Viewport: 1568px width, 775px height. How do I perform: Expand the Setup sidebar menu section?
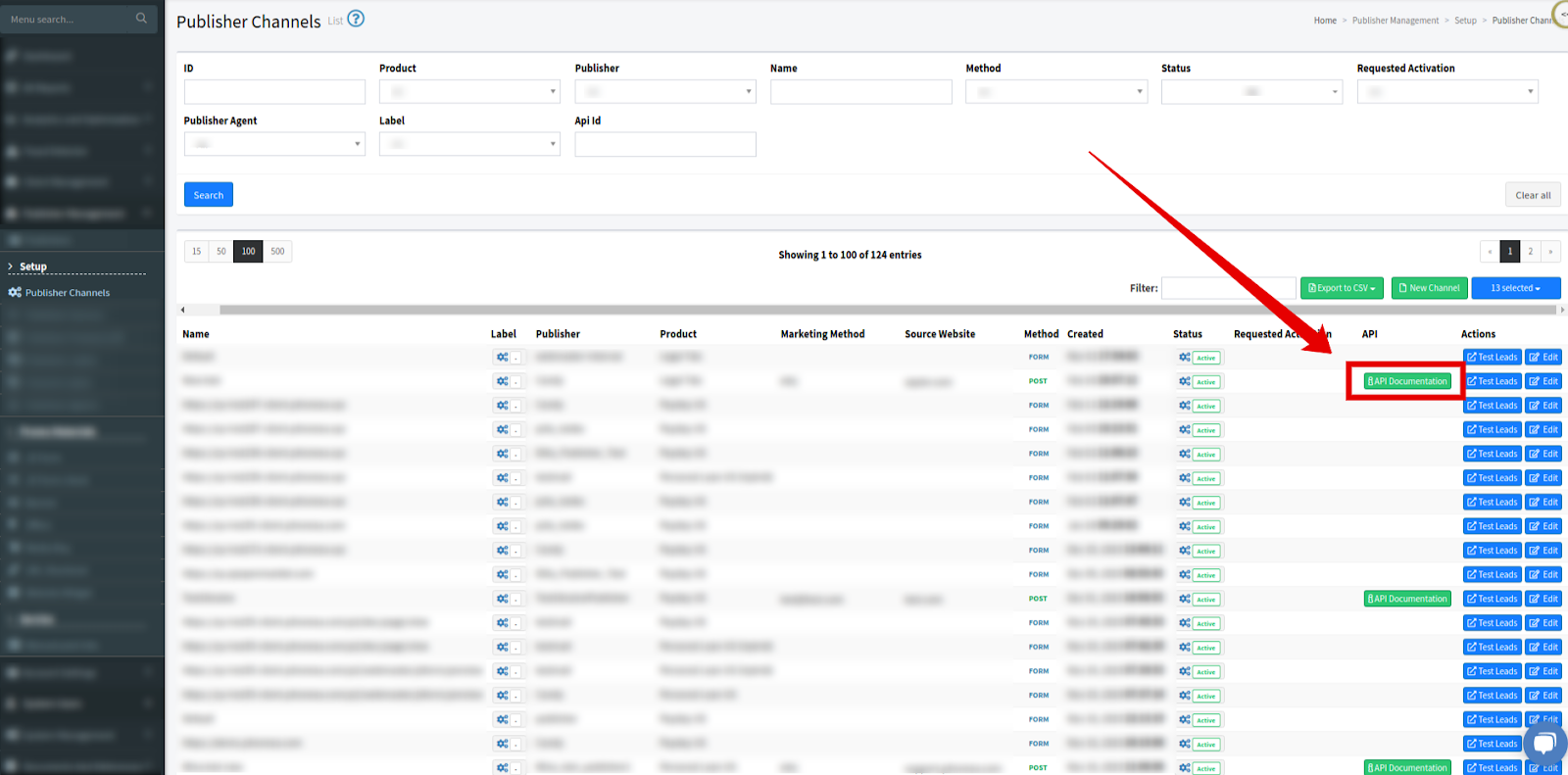pos(33,266)
